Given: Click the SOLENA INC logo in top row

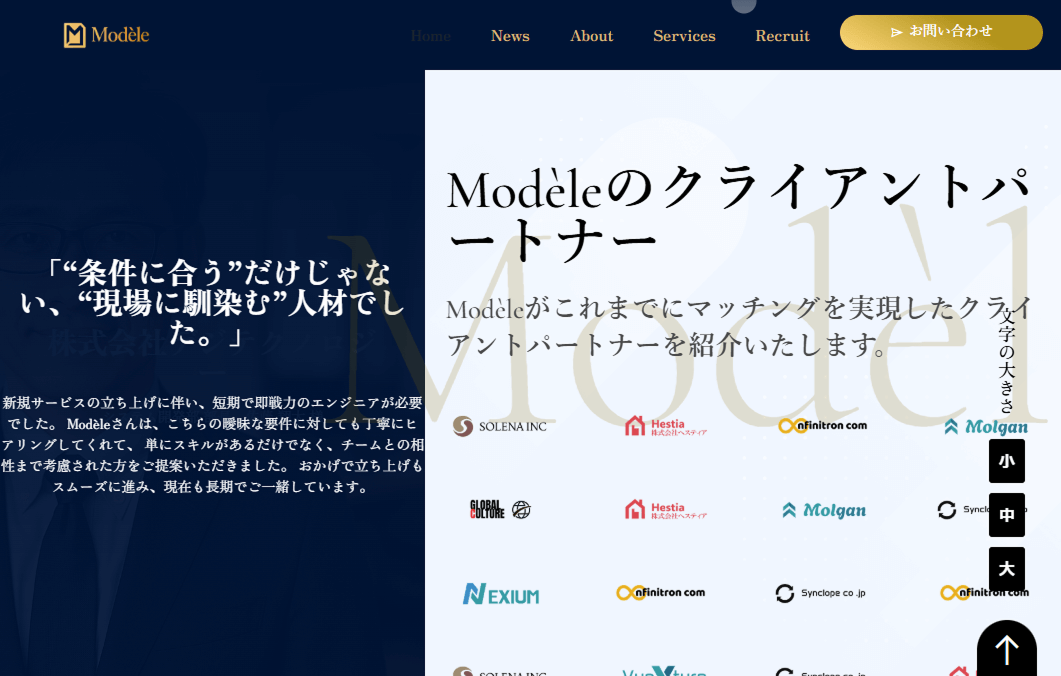Looking at the screenshot, I should pyautogui.click(x=499, y=426).
